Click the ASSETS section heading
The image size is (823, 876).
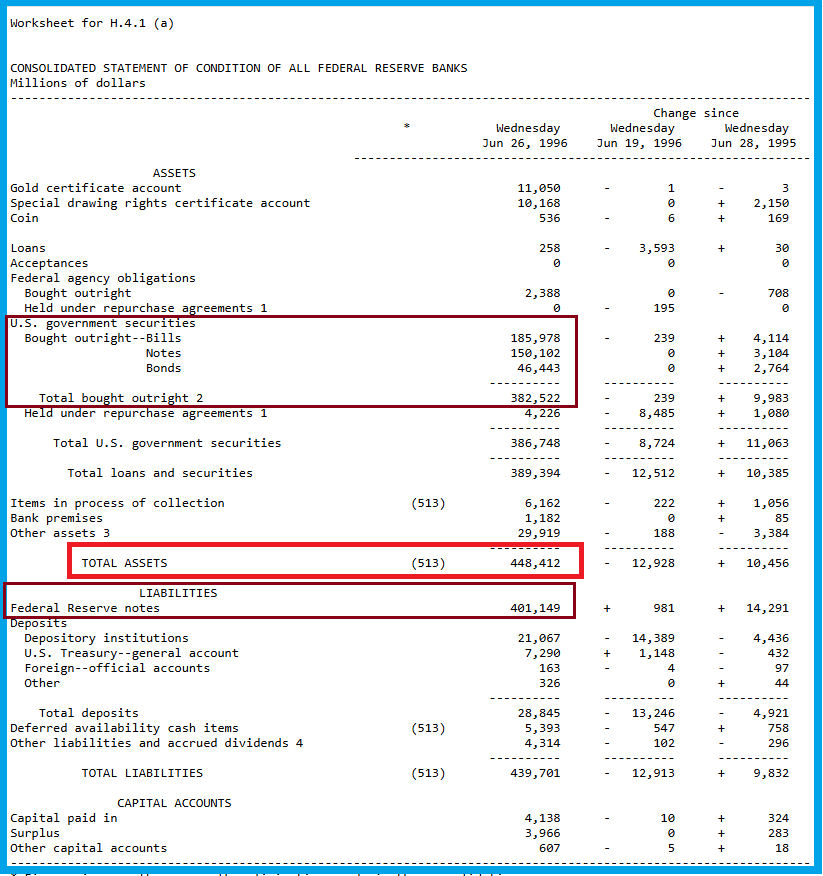(174, 173)
